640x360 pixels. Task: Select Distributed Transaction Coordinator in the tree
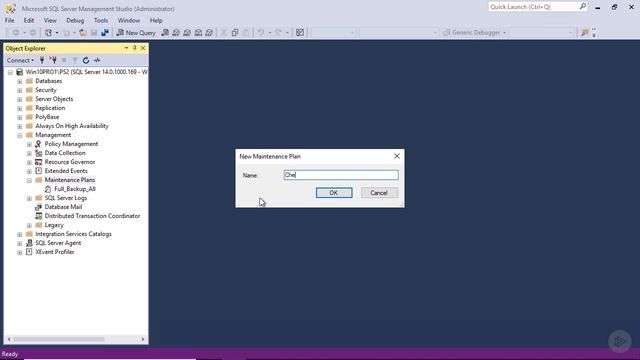pyautogui.click(x=92, y=216)
